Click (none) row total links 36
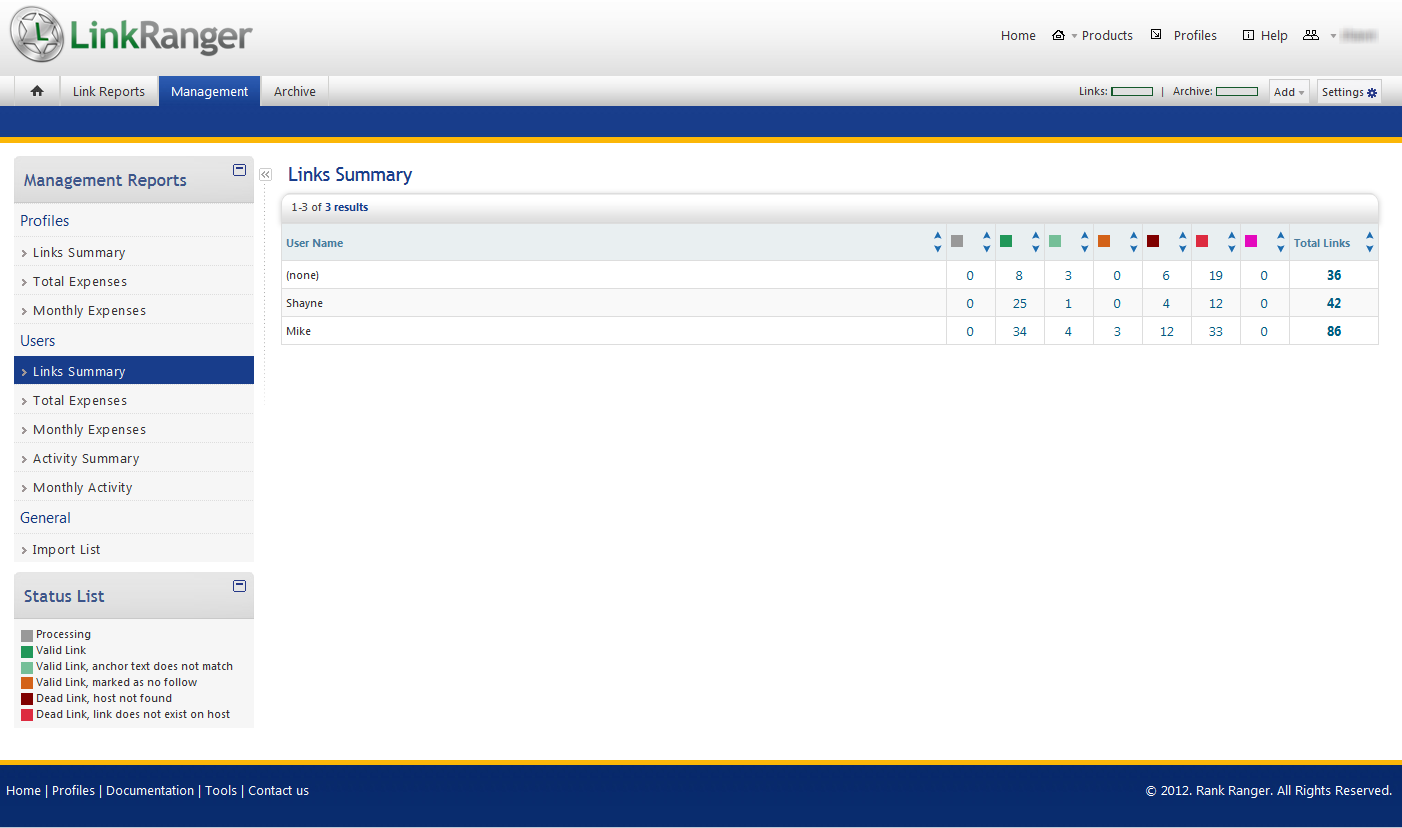The image size is (1402, 828). coord(1334,275)
